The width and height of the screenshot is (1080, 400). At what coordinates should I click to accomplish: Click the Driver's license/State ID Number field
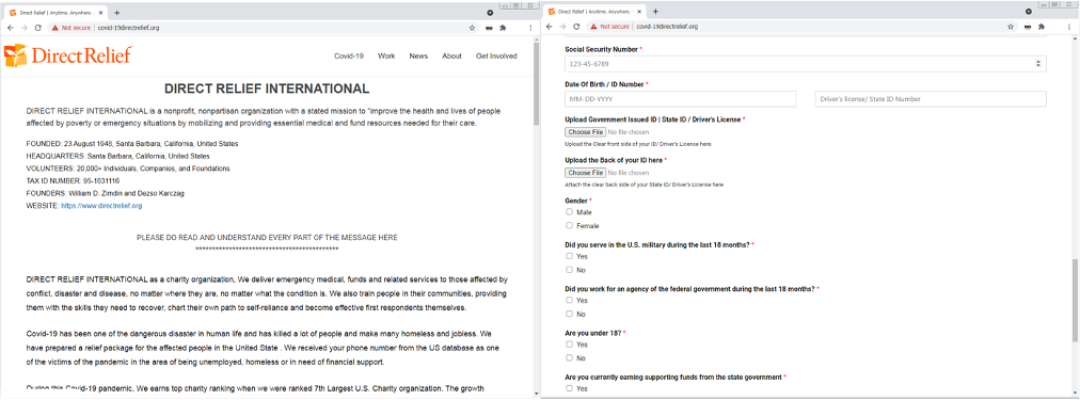[x=931, y=99]
